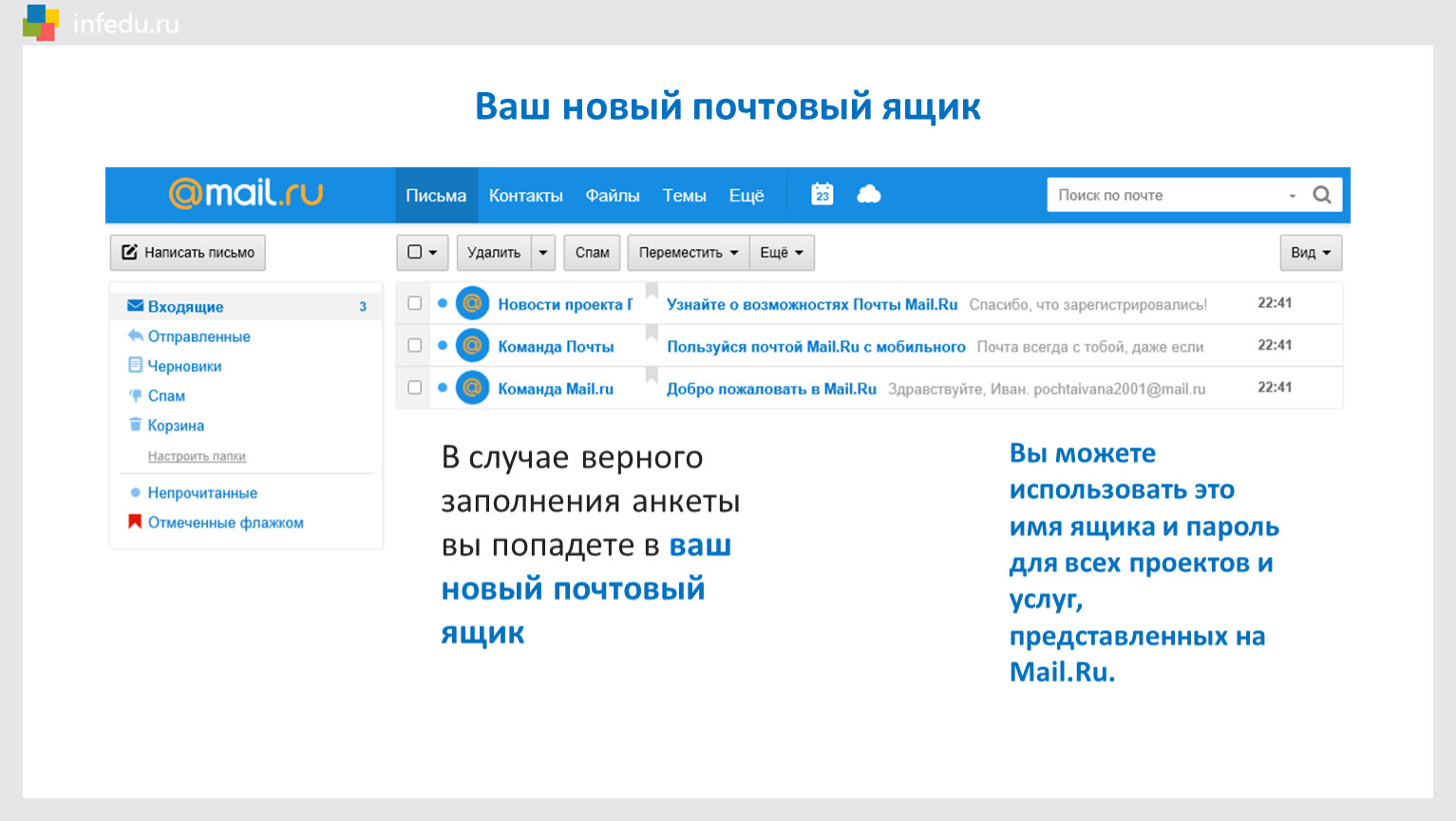Click the search magnifier icon
Screen dimensions: 1456x821
[x=1322, y=195]
